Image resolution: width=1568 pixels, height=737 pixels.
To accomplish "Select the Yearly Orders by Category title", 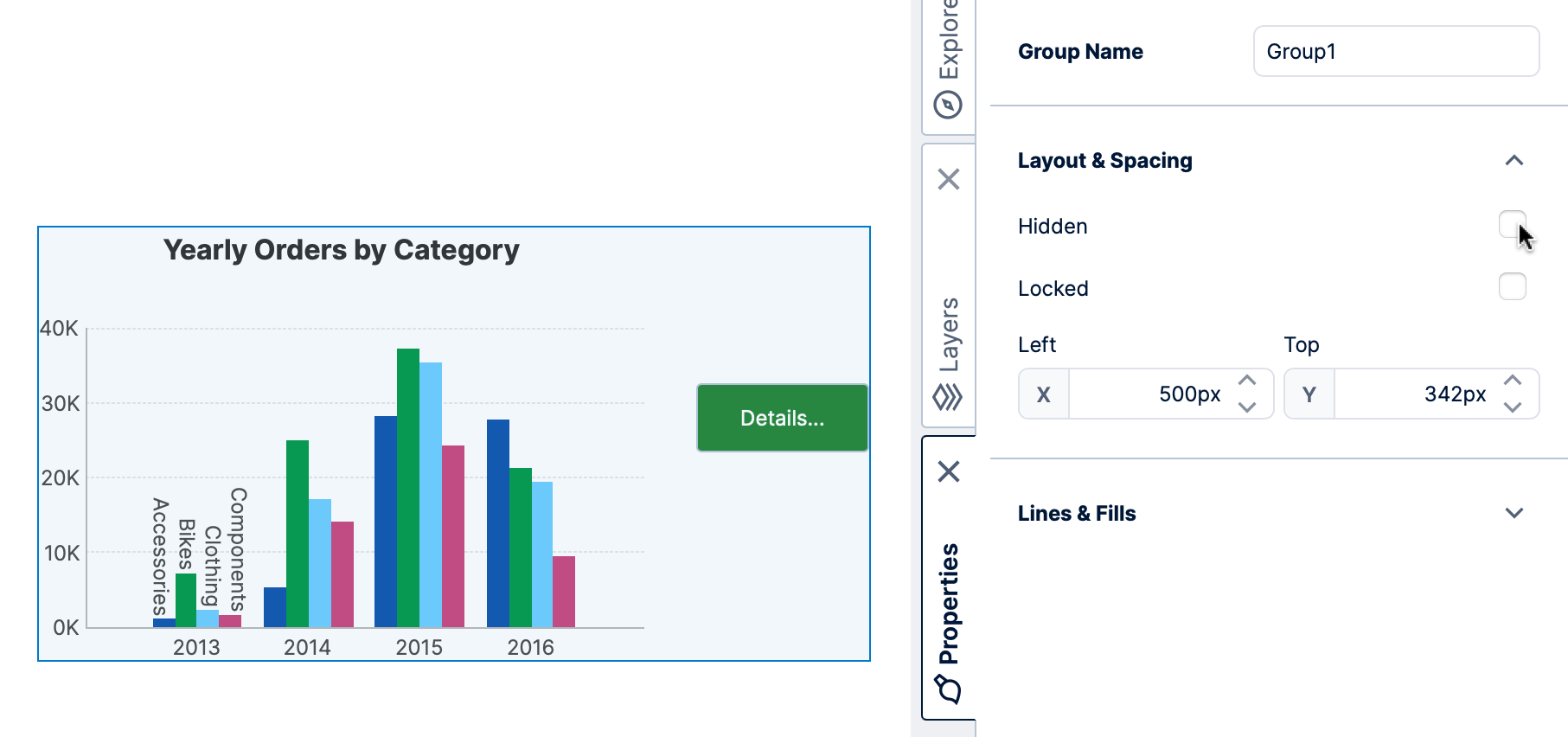I will [x=342, y=251].
